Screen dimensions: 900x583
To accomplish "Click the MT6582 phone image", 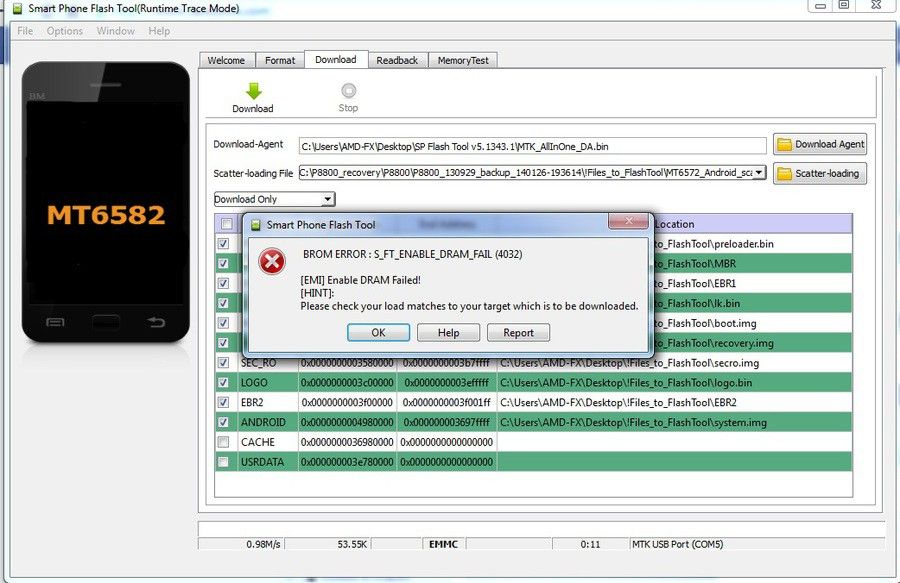I will point(106,202).
